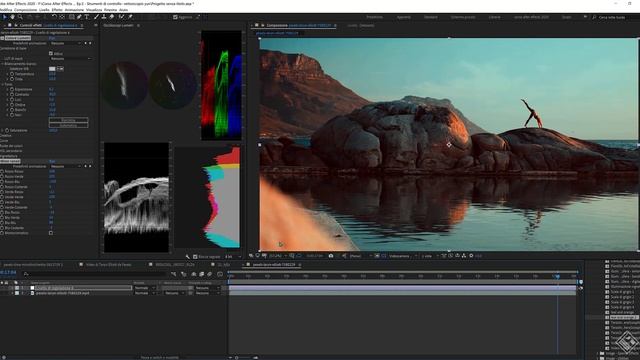Image resolution: width=640 pixels, height=360 pixels.
Task: Open timeline composition mini-flowchart icon
Action: click(x=173, y=274)
